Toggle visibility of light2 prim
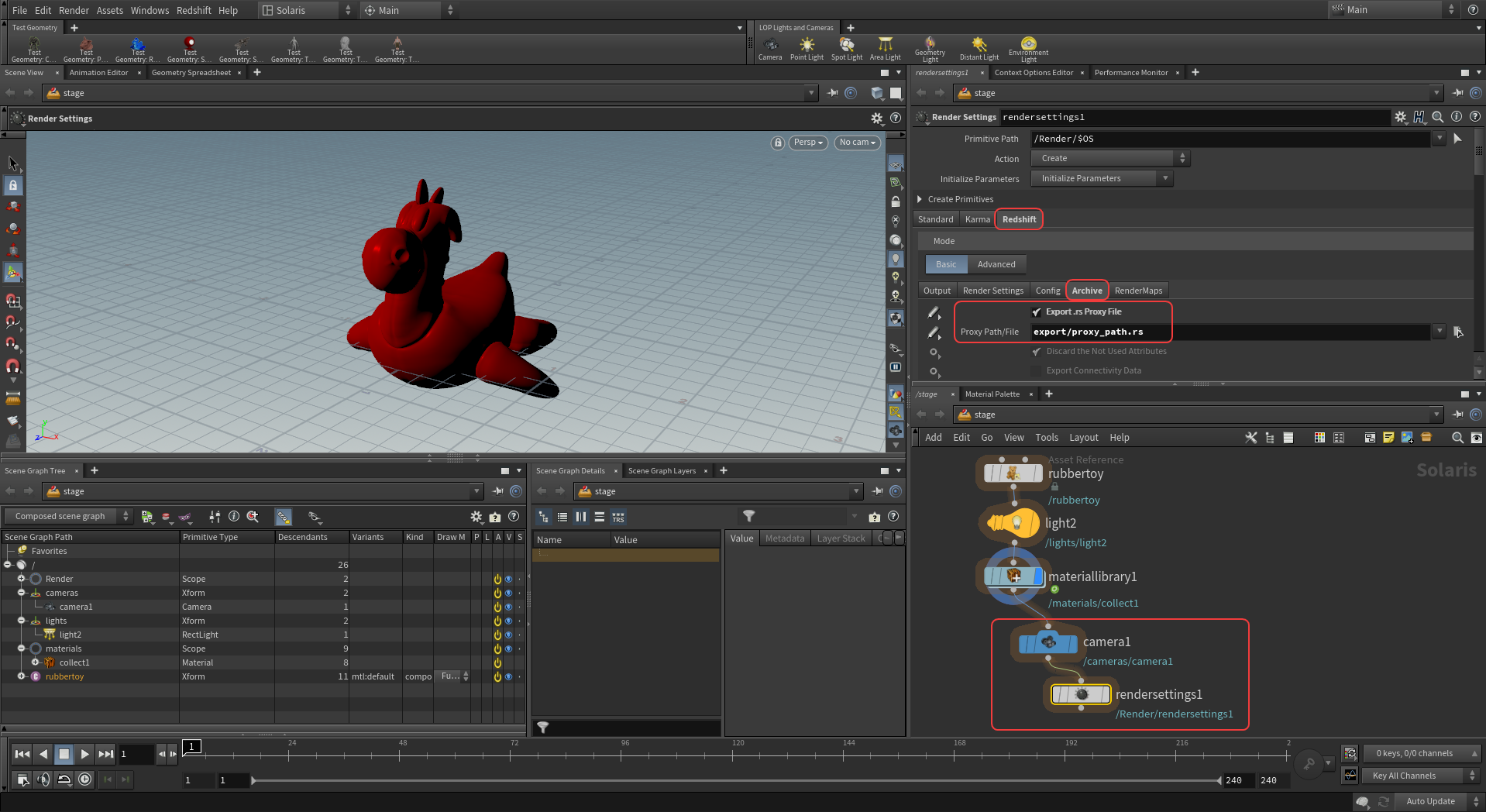The width and height of the screenshot is (1486, 812). [x=508, y=635]
